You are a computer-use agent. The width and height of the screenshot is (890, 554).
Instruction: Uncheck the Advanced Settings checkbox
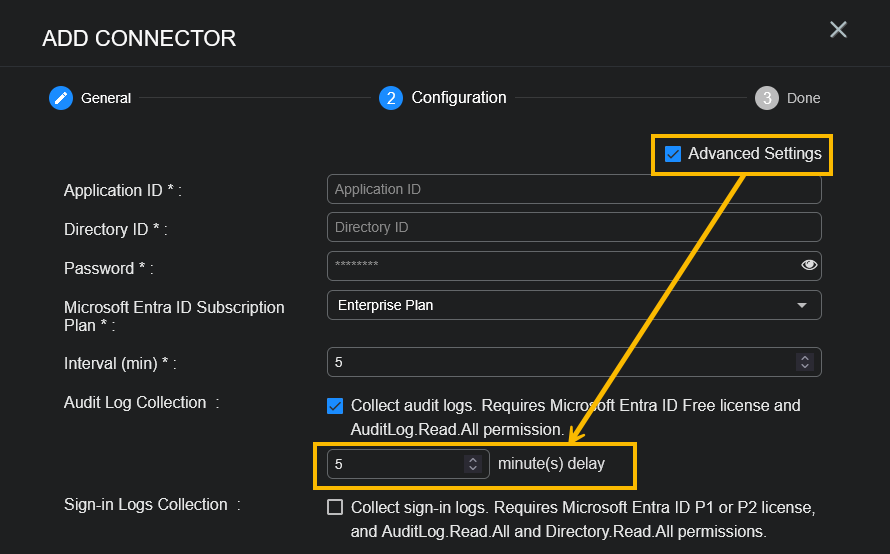673,154
